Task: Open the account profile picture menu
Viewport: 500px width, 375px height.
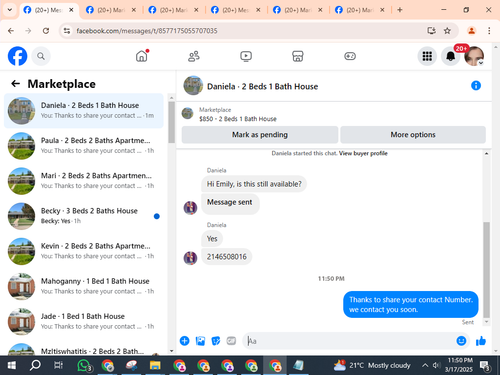Action: pos(474,56)
